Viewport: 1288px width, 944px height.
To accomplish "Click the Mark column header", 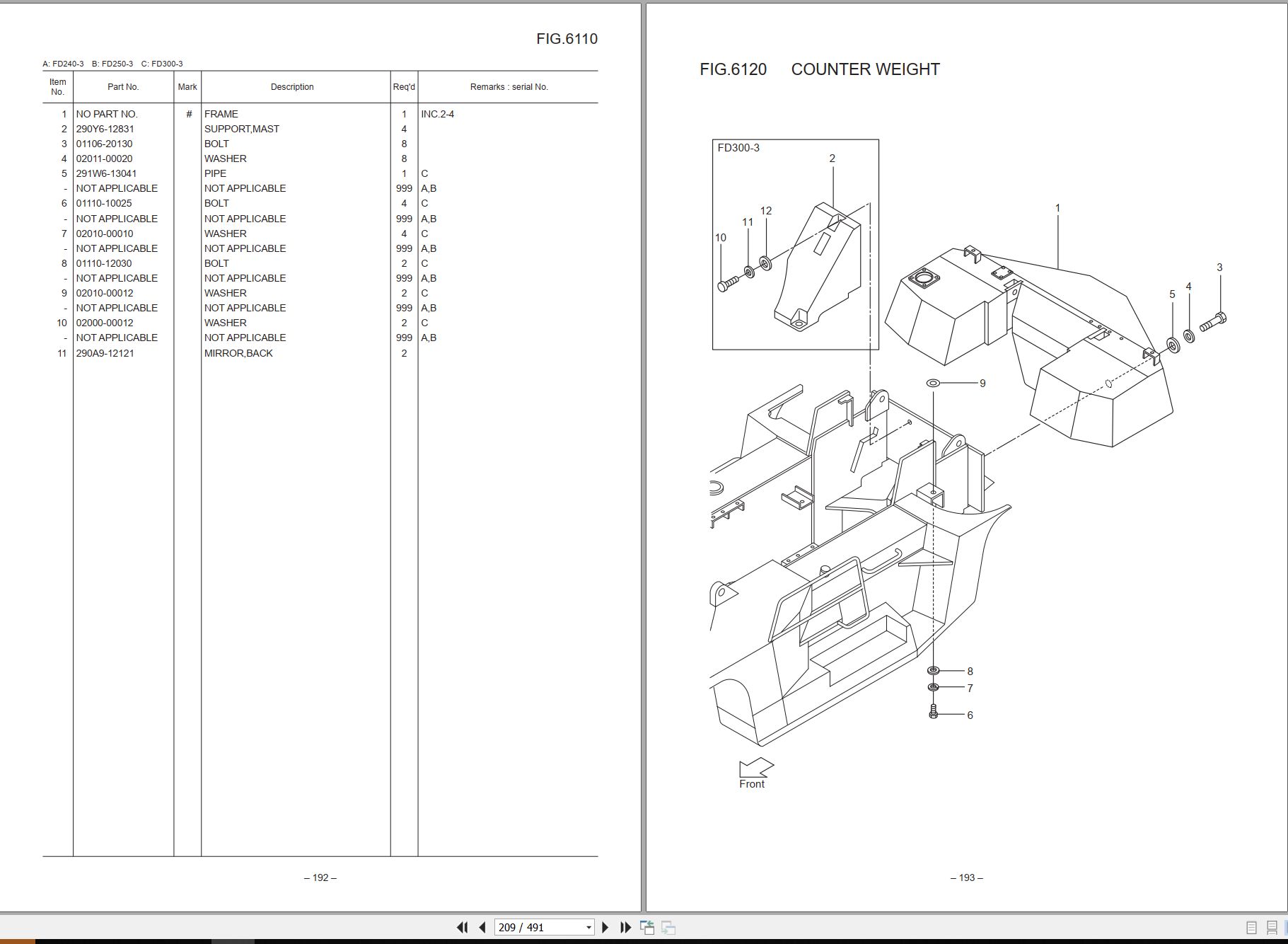I will click(187, 87).
